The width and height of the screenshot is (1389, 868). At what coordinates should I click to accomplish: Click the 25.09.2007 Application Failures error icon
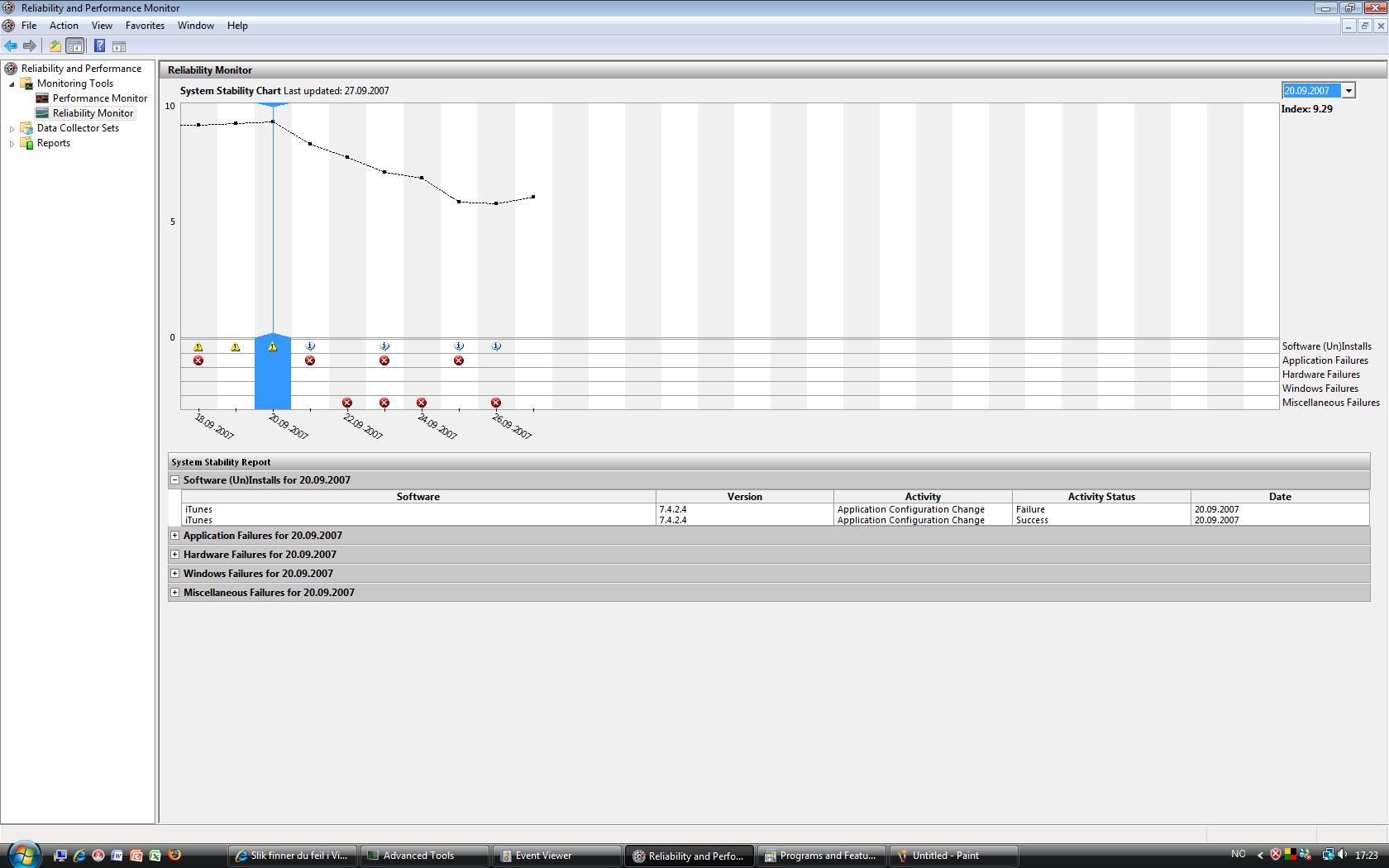pos(459,361)
